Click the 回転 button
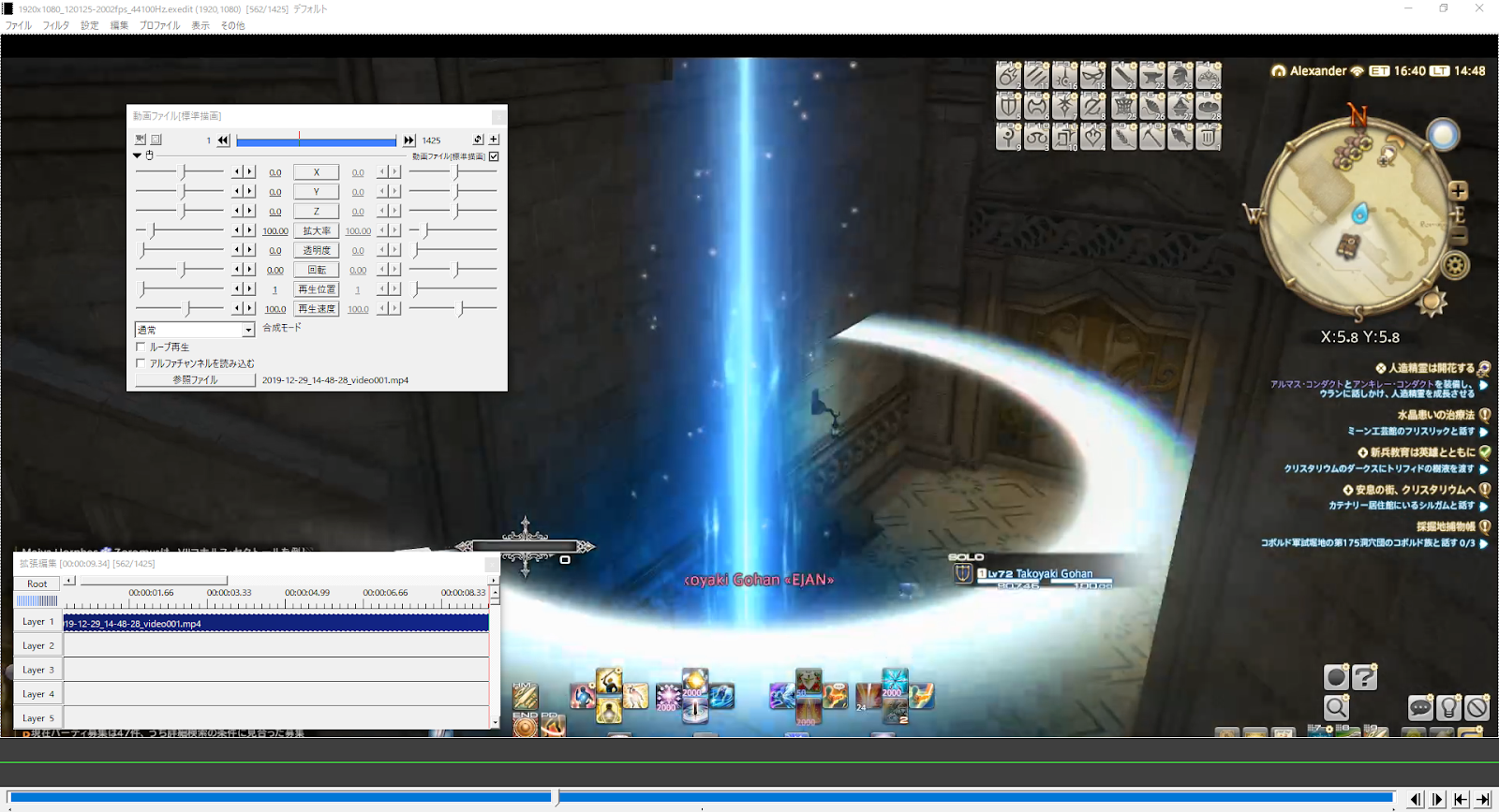The width and height of the screenshot is (1499, 812). point(317,270)
